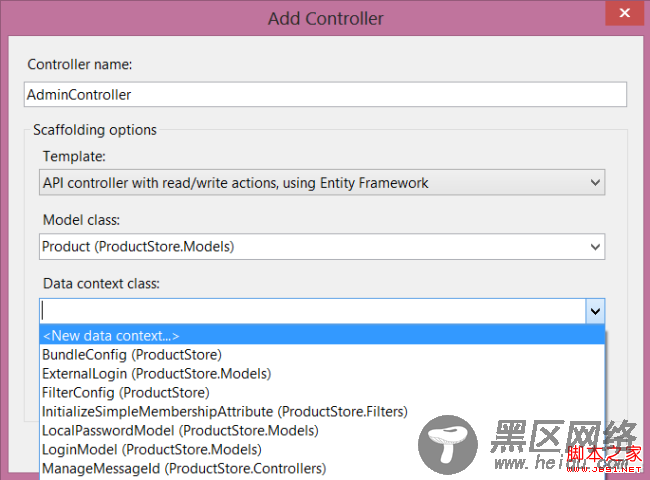This screenshot has height=480, width=650.
Task: Collapse the Data context class dropdown arrow
Action: pos(595,311)
